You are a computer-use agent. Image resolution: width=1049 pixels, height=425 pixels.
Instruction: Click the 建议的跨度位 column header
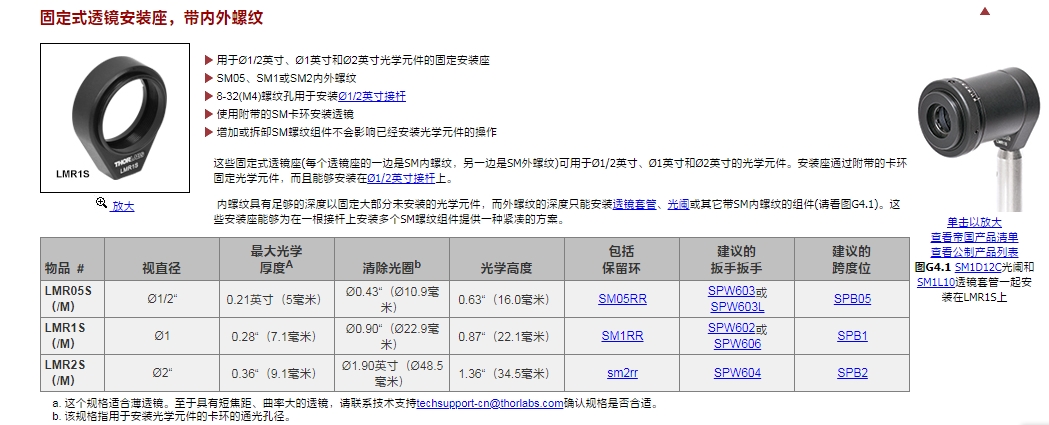coord(852,259)
